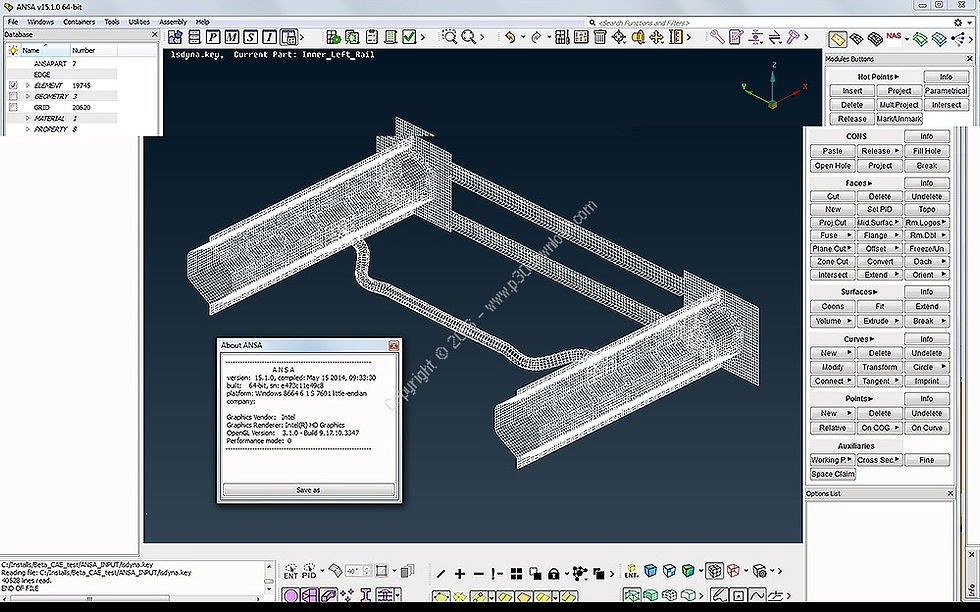
Task: Open the Materials (M) list icon
Action: 232,37
